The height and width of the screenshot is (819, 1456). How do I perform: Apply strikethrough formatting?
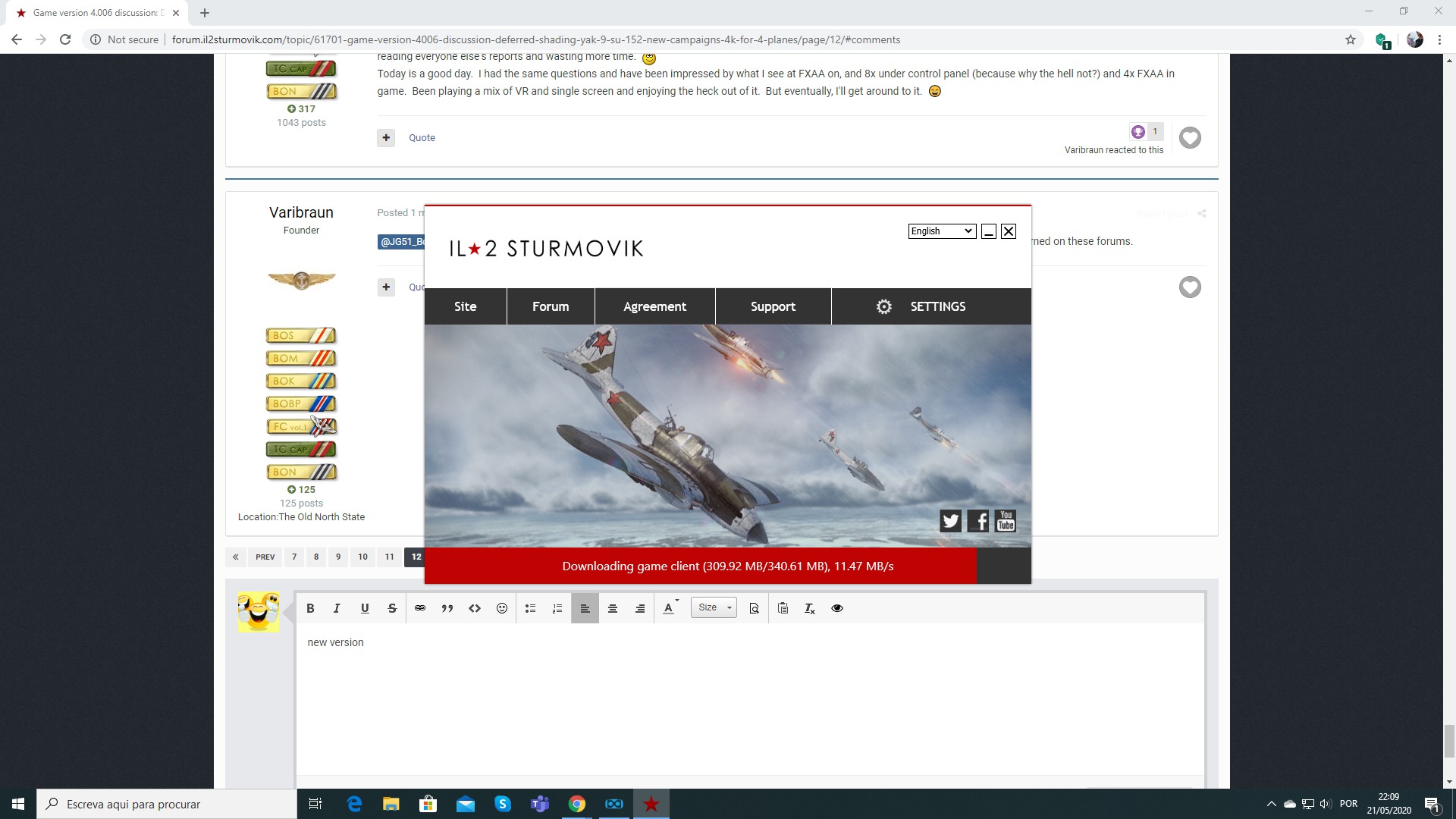[392, 608]
